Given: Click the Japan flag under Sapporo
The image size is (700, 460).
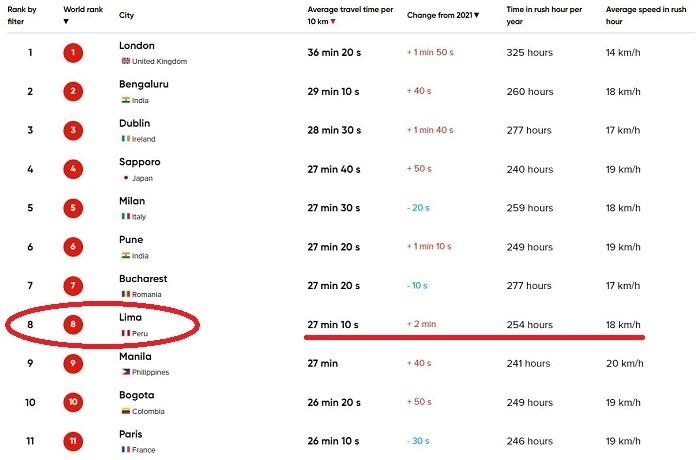Looking at the screenshot, I should pyautogui.click(x=124, y=178).
